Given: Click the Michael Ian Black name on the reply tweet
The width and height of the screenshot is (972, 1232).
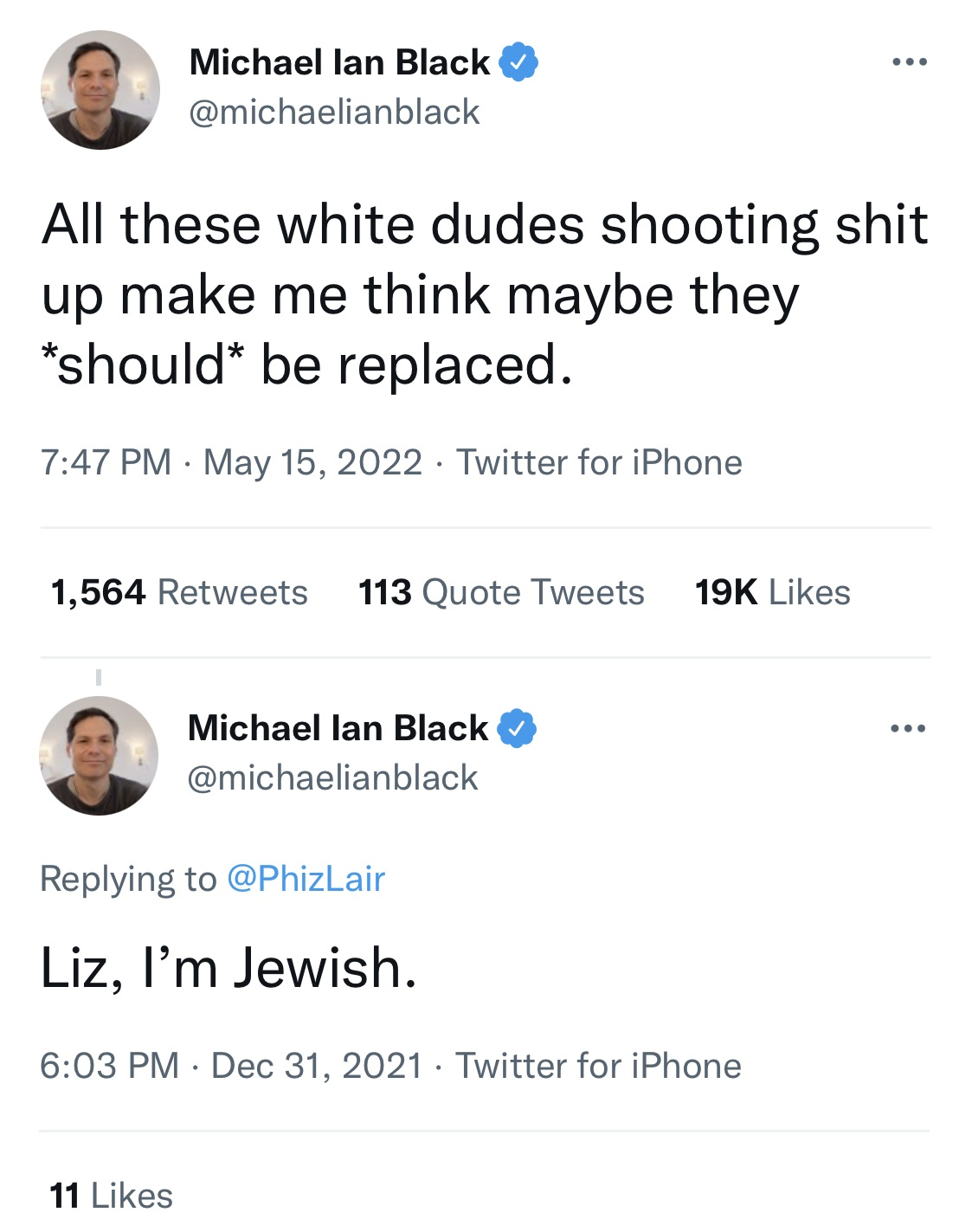Looking at the screenshot, I should tap(338, 728).
